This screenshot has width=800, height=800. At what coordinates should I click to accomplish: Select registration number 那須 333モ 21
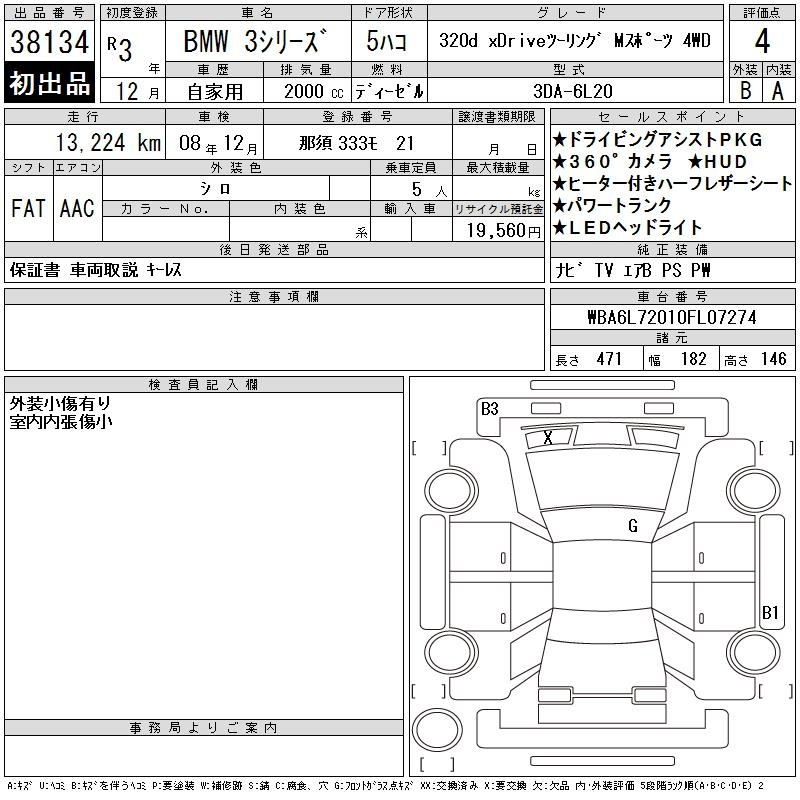pyautogui.click(x=357, y=143)
